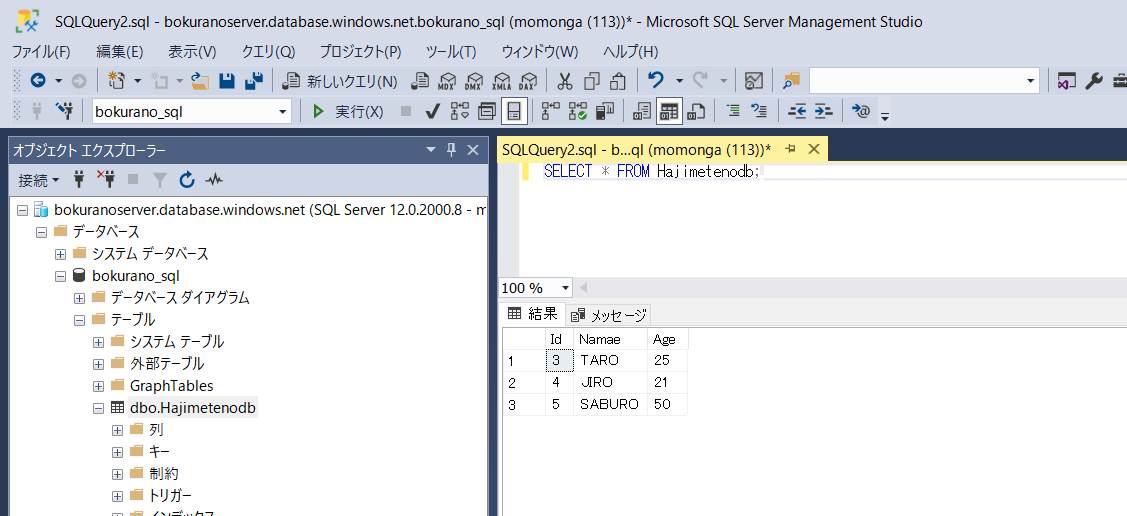
Task: Click the MDX query icon
Action: pos(448,81)
